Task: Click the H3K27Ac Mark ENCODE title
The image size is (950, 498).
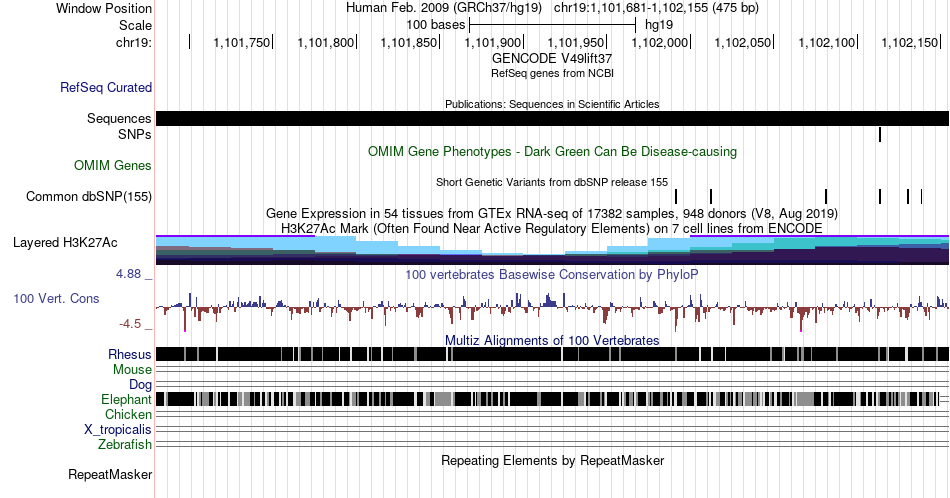Action: tap(552, 228)
